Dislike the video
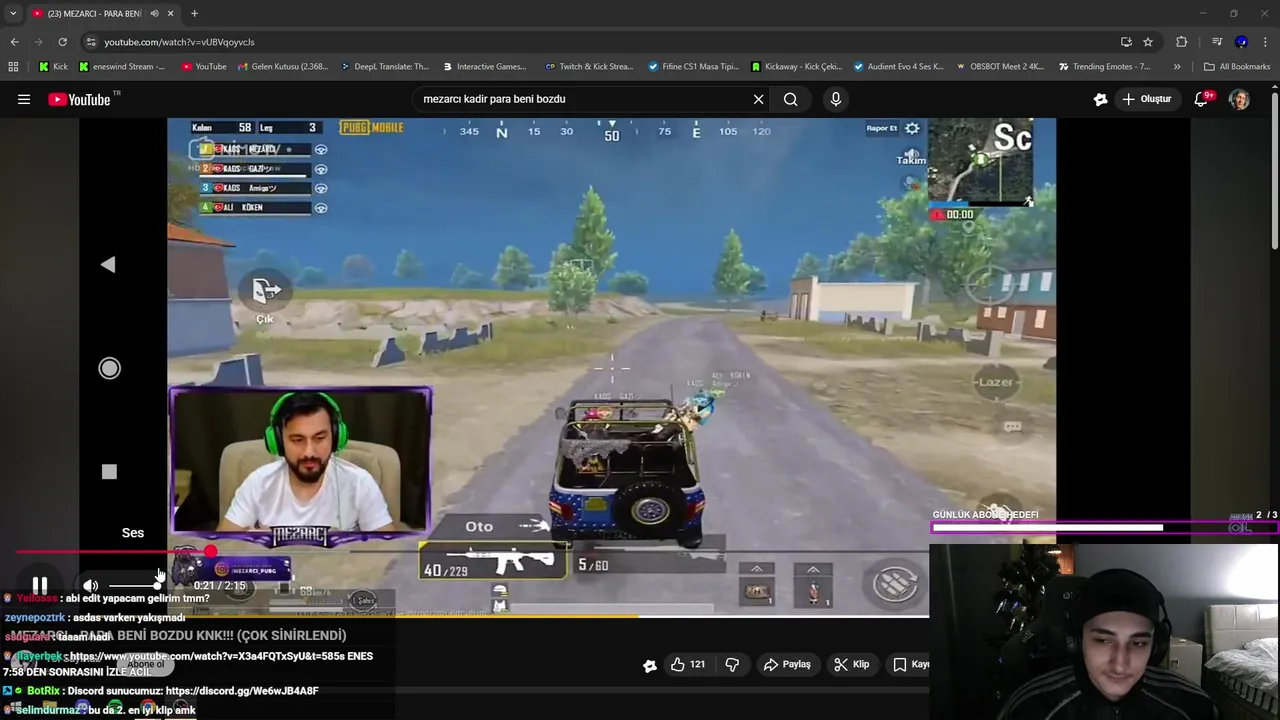Screen dimensions: 1280x720 coord(732,664)
